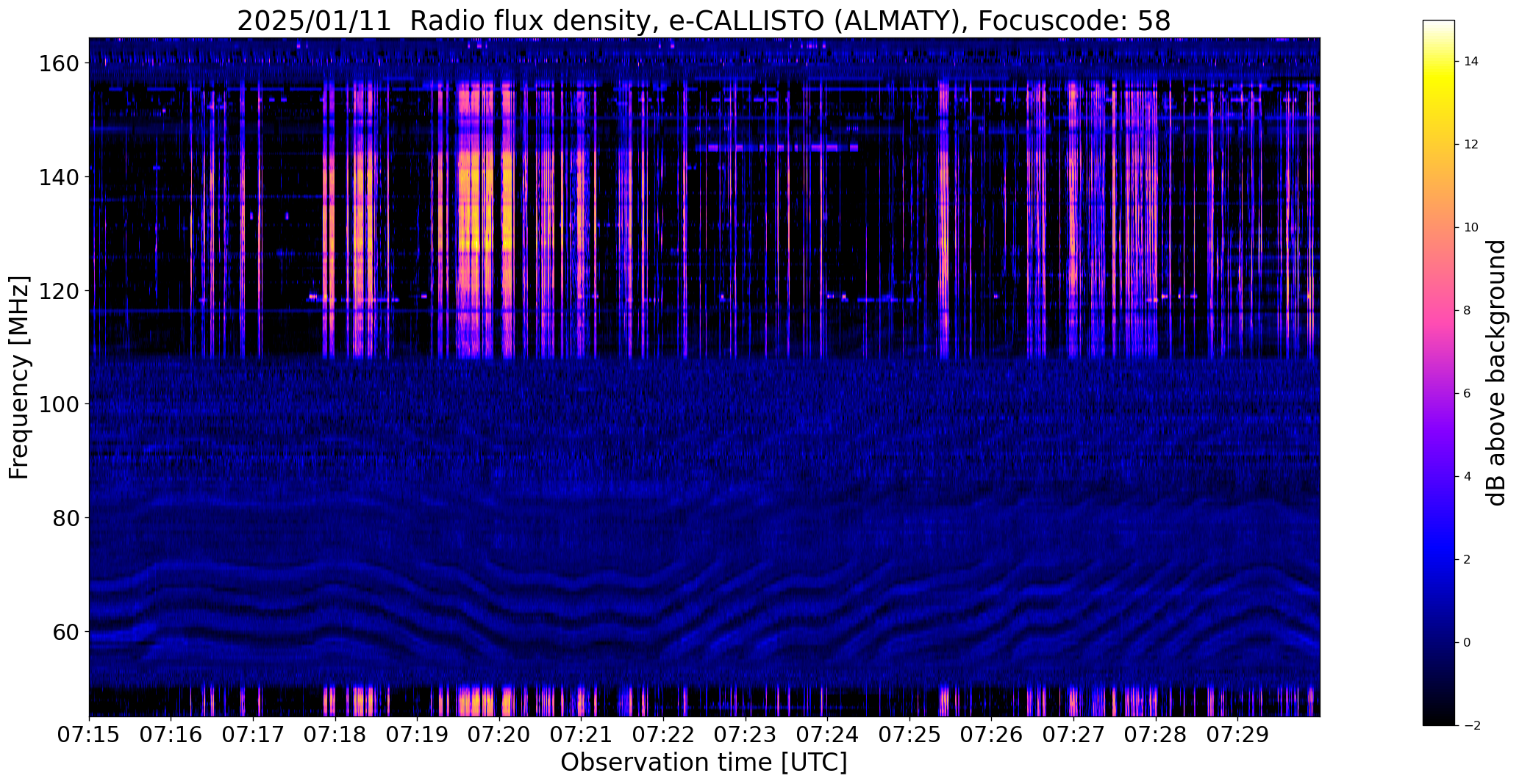Click the colorbar tick value −2
Viewport: 1519px width, 784px height.
tap(1472, 726)
